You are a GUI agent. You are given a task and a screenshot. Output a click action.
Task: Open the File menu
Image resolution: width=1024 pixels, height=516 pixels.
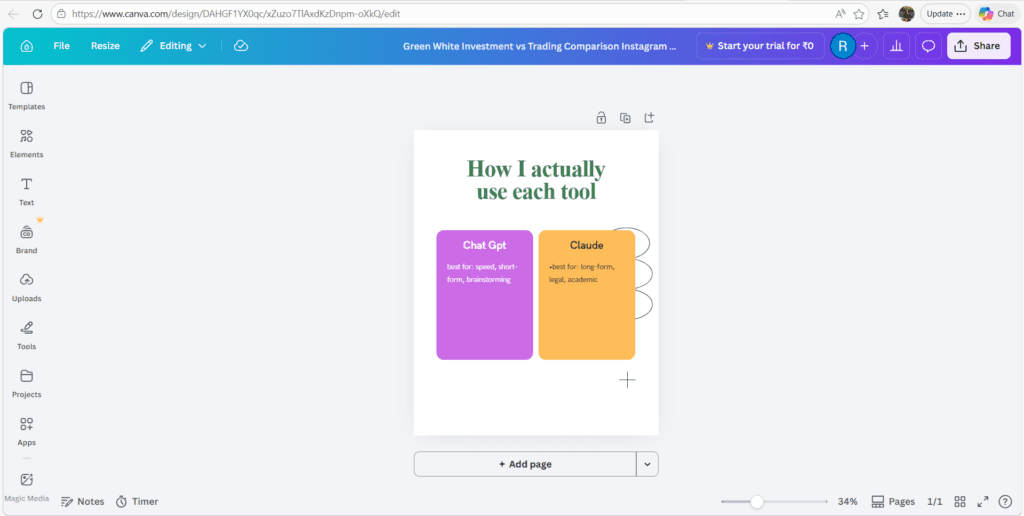point(61,46)
